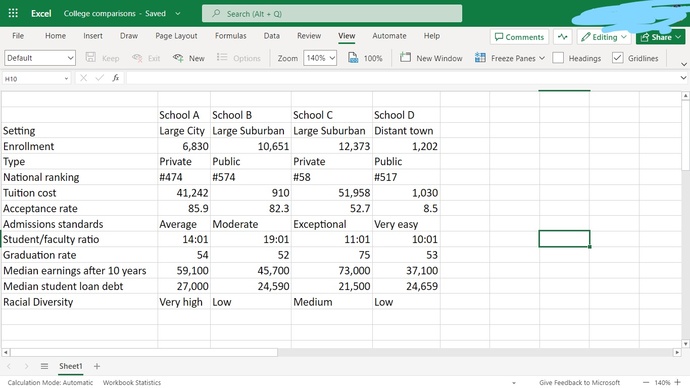The width and height of the screenshot is (690, 388).
Task: Open sheet view Options
Action: point(239,58)
